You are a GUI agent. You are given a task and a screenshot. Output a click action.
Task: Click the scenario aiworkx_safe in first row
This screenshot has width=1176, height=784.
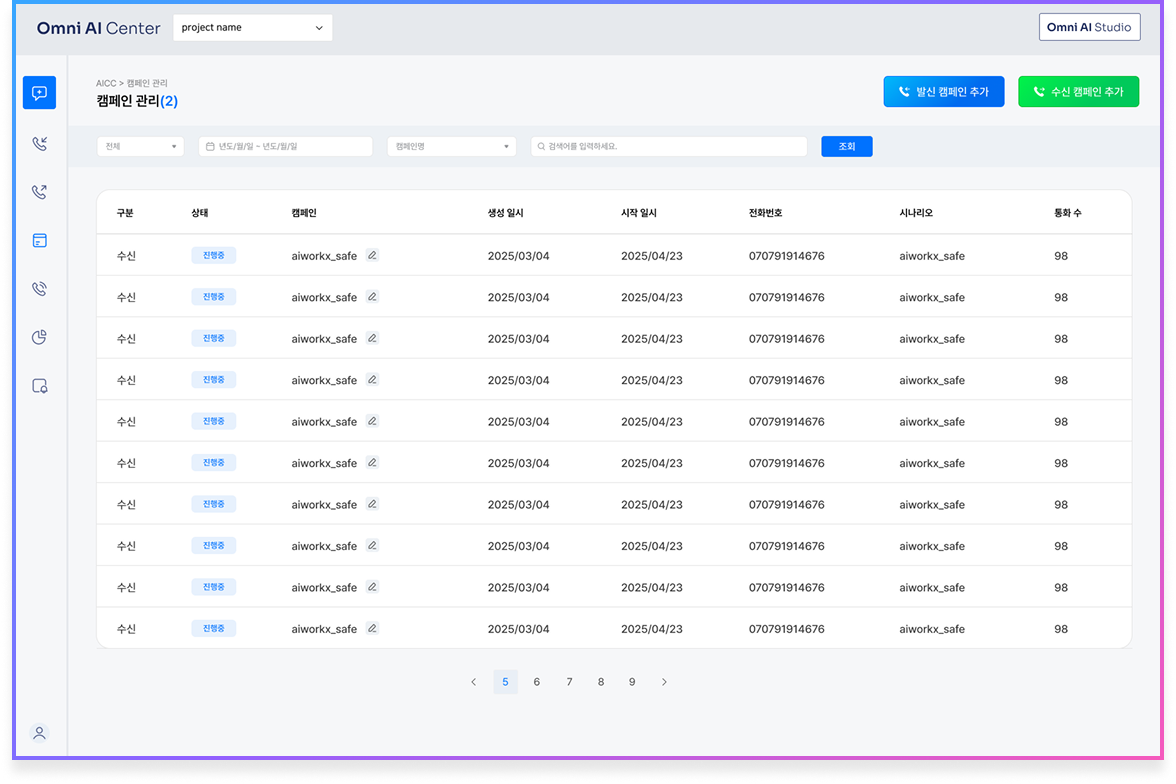pos(932,256)
